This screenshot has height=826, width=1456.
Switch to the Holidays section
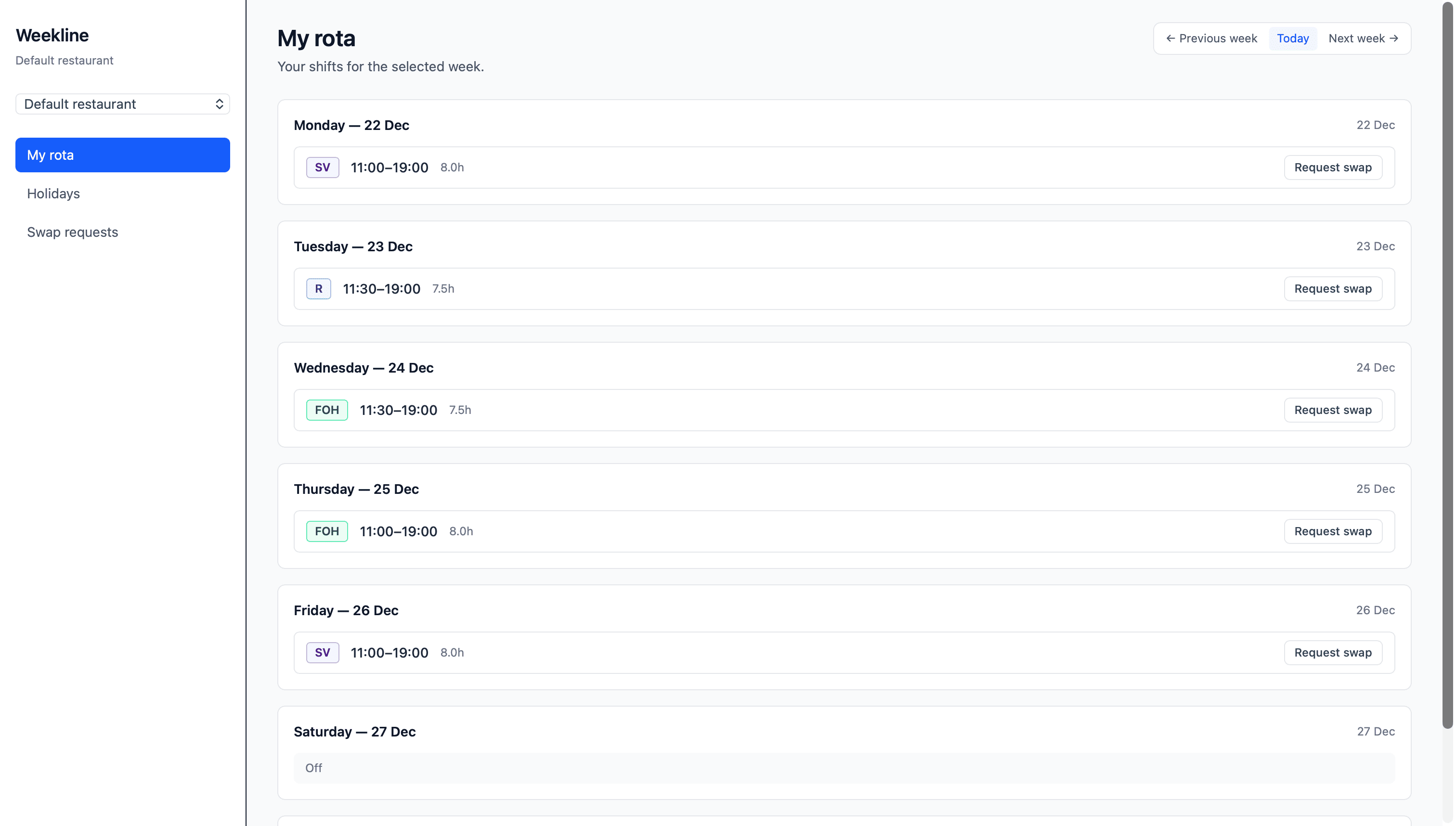point(53,194)
